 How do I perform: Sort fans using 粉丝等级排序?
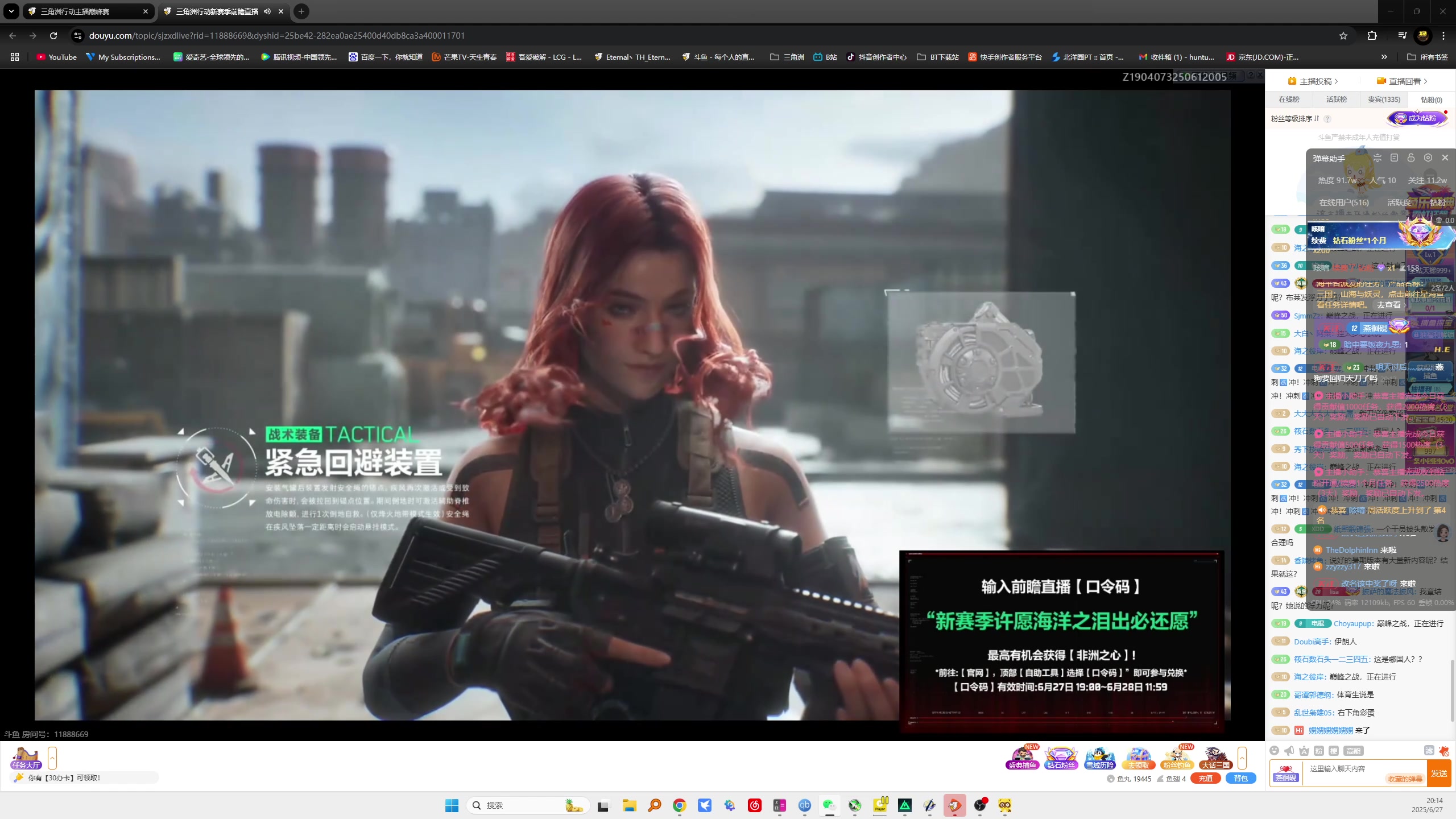tap(1295, 118)
